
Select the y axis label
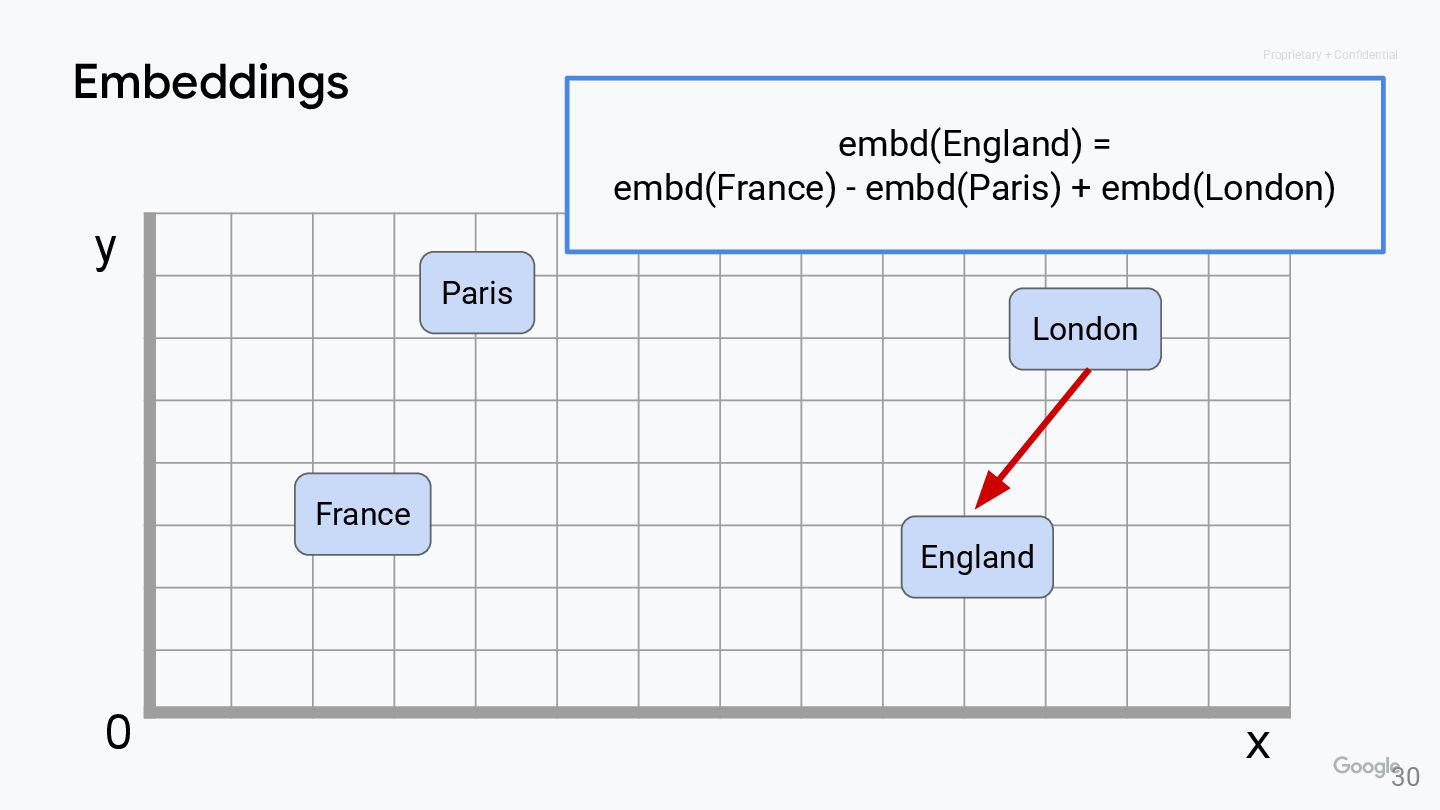click(106, 248)
